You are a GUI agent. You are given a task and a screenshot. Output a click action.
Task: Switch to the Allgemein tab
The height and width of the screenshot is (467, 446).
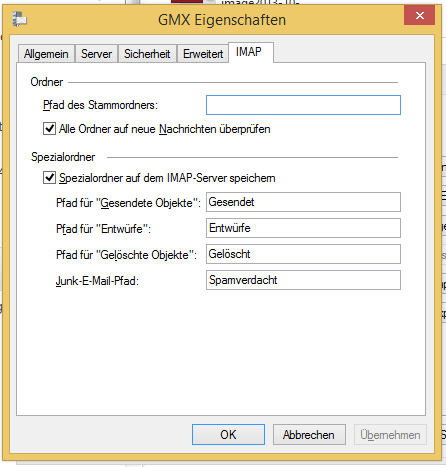tap(46, 54)
